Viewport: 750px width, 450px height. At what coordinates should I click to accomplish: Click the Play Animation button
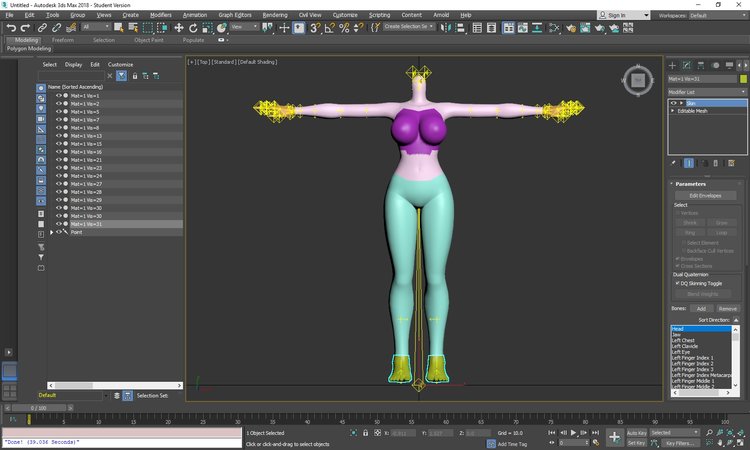tap(573, 433)
